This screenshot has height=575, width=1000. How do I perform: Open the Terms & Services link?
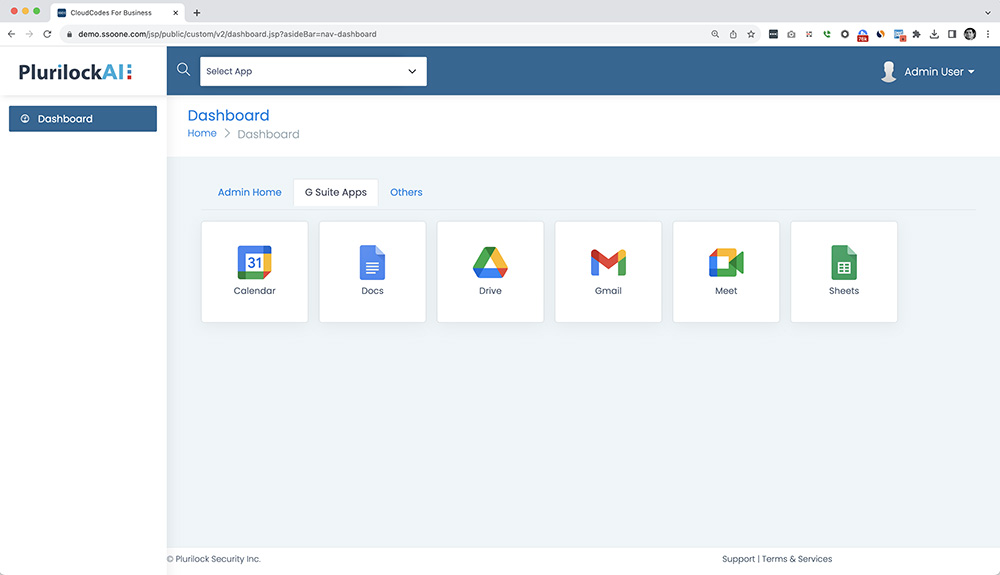coord(797,558)
